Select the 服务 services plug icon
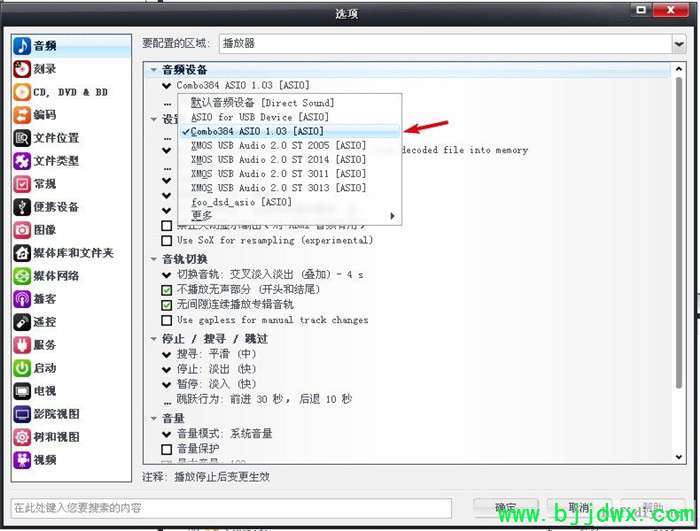 coord(22,345)
